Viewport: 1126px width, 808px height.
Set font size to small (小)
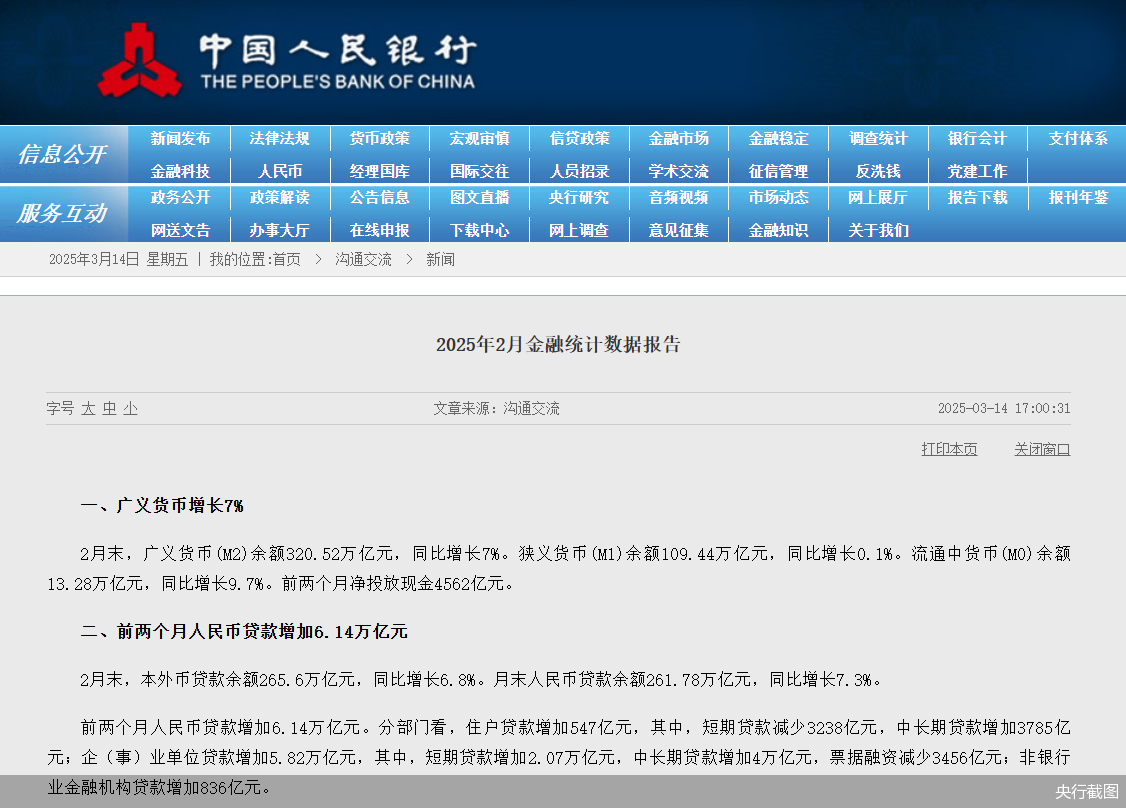[130, 409]
